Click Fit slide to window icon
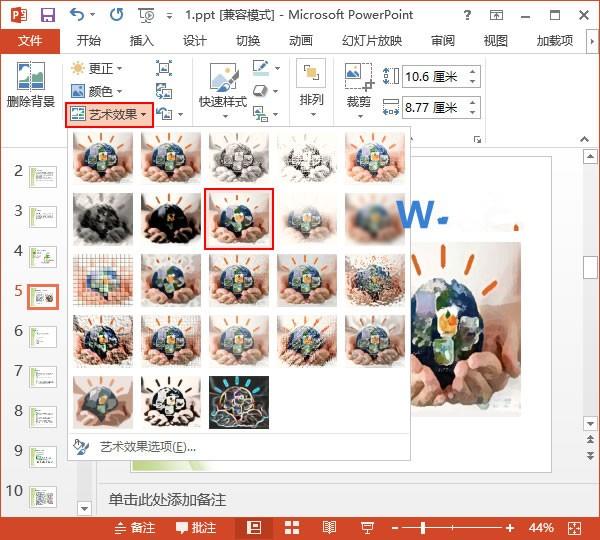 click(x=574, y=528)
